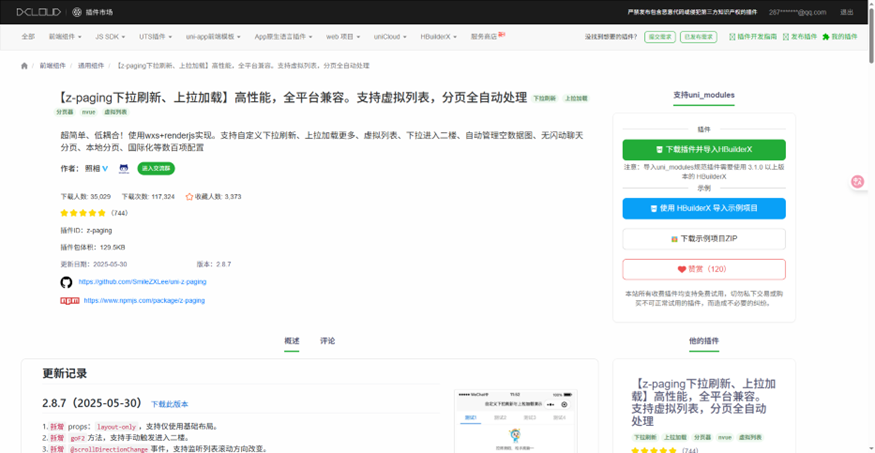Expand the UTS插件 dropdown menu
Image resolution: width=875 pixels, height=453 pixels.
tap(155, 36)
